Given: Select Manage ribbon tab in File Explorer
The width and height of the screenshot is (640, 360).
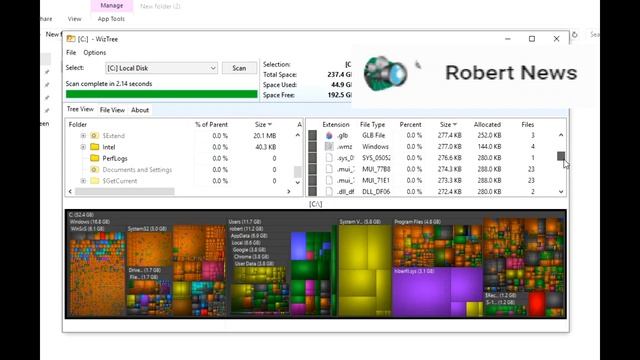Looking at the screenshot, I should [x=111, y=6].
